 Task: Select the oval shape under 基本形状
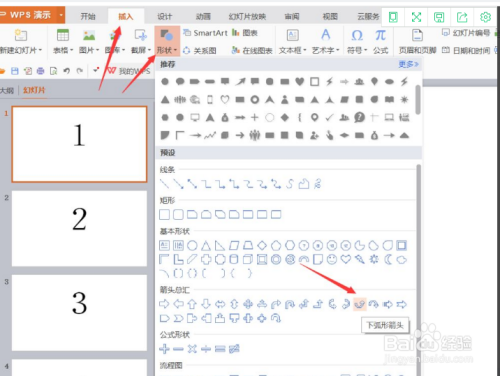[192, 246]
